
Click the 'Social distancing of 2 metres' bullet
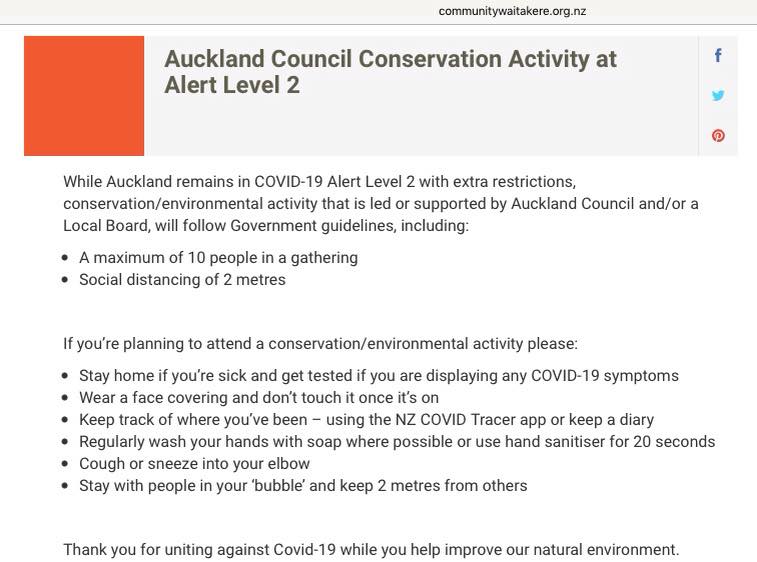click(182, 280)
